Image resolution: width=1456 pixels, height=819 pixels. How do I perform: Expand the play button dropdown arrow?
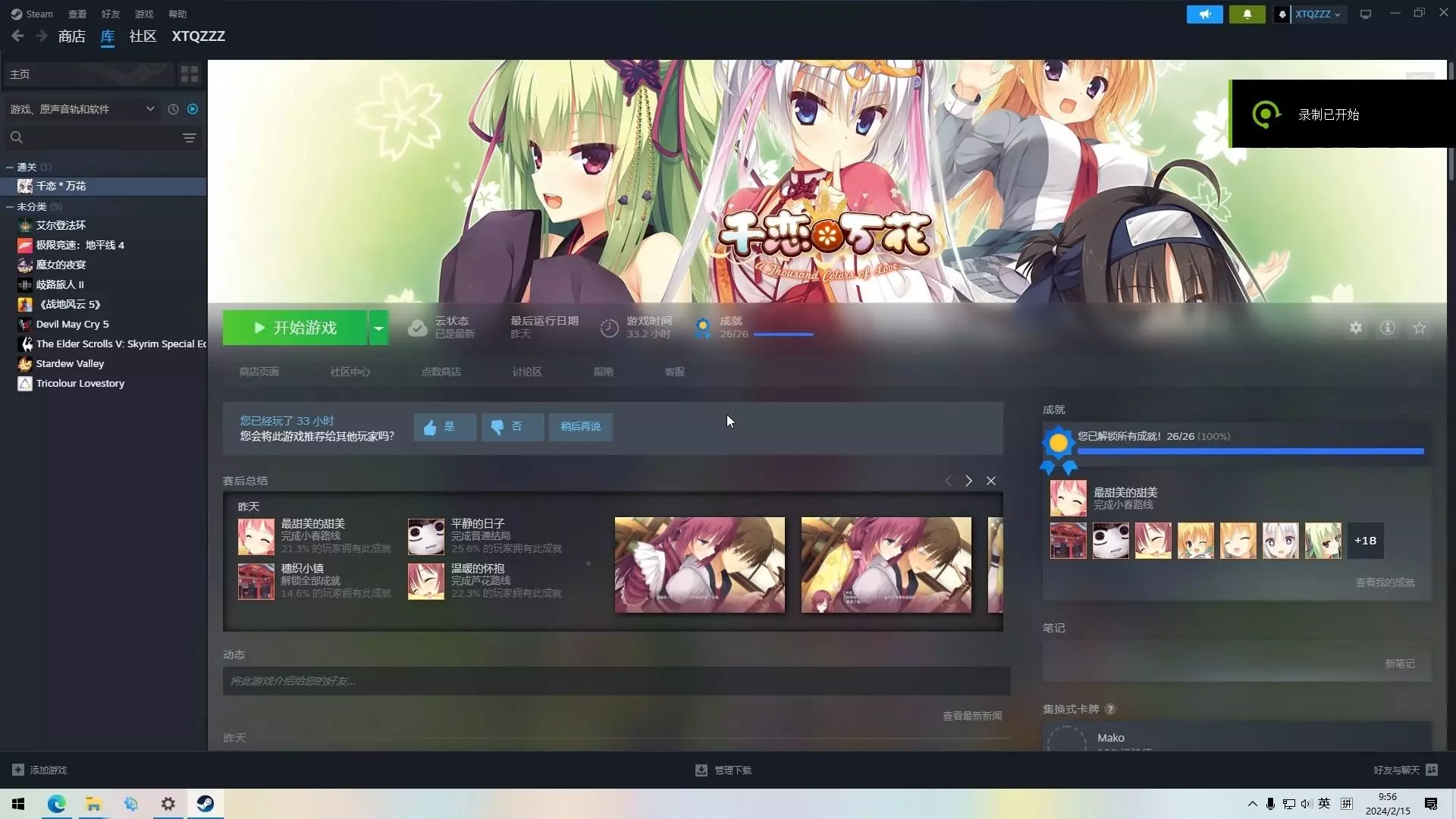point(378,328)
